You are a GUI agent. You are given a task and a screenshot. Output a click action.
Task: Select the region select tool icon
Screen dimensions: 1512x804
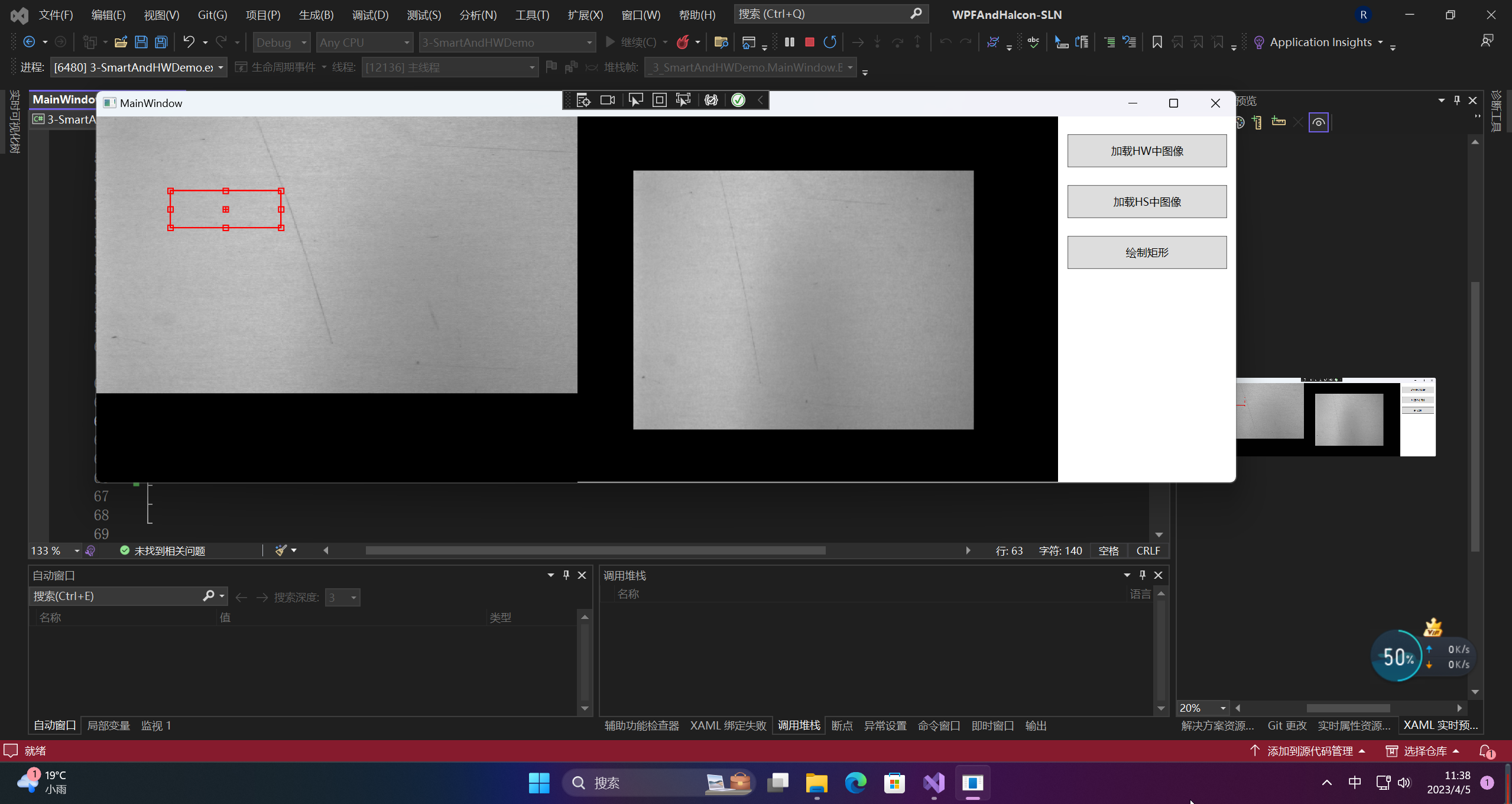tap(683, 100)
